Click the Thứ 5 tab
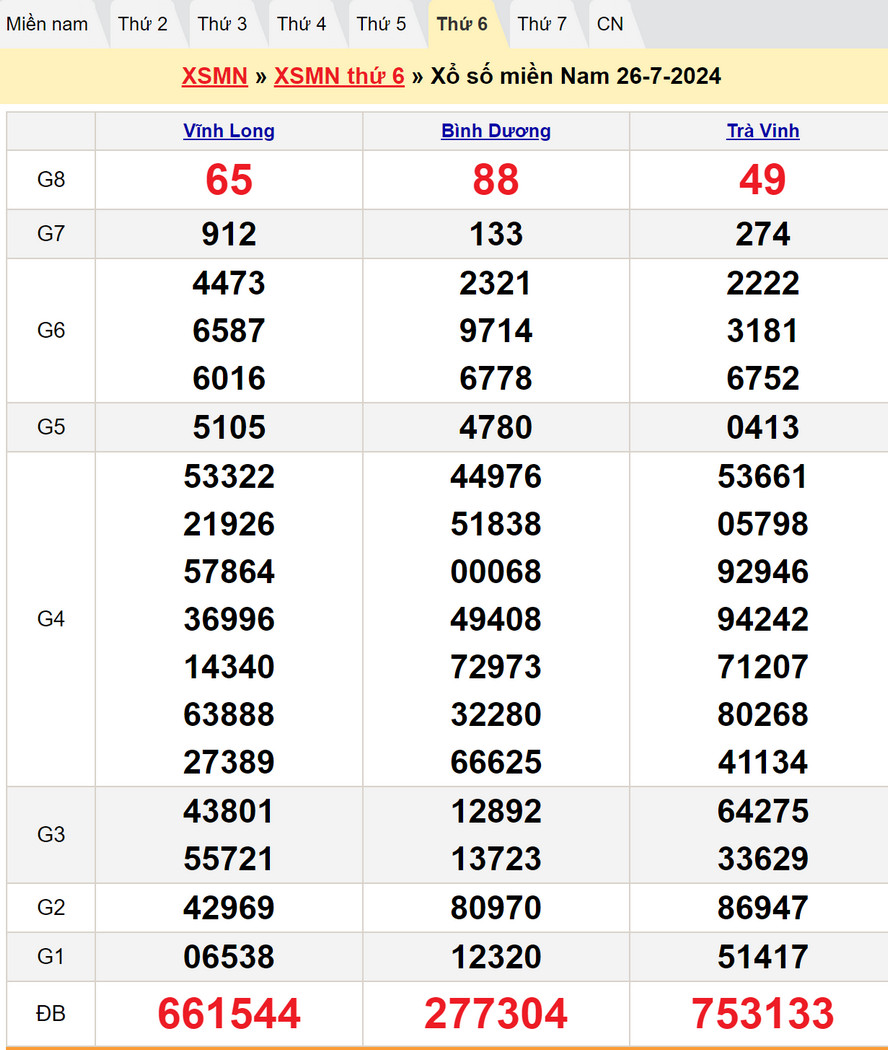888x1050 pixels. point(382,24)
